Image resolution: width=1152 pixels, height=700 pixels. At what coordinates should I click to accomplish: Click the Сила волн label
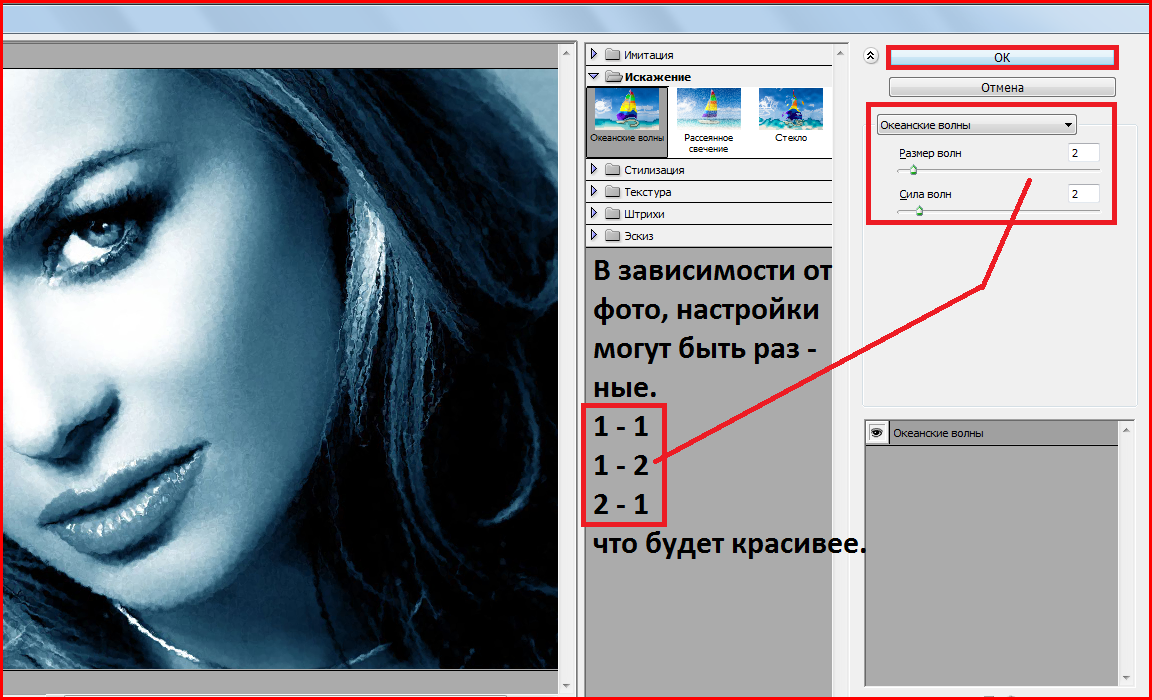point(925,195)
